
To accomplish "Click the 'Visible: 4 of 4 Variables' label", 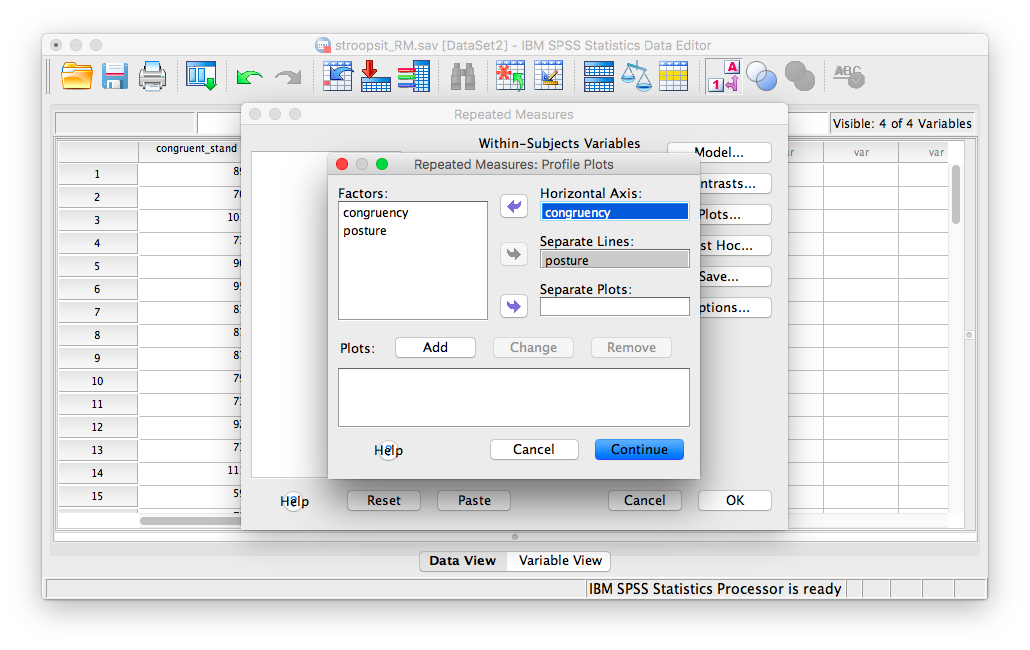I will 902,123.
